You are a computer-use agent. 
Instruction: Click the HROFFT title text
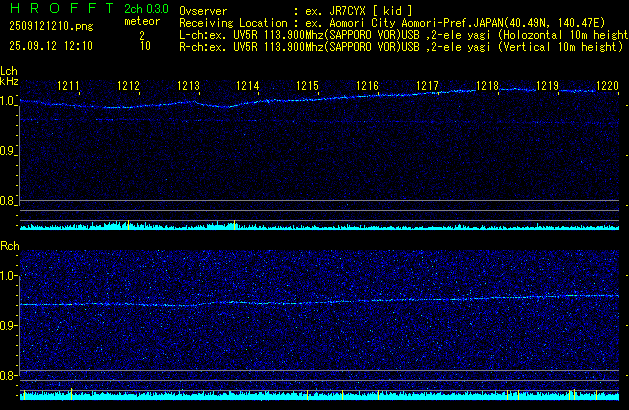click(x=62, y=8)
